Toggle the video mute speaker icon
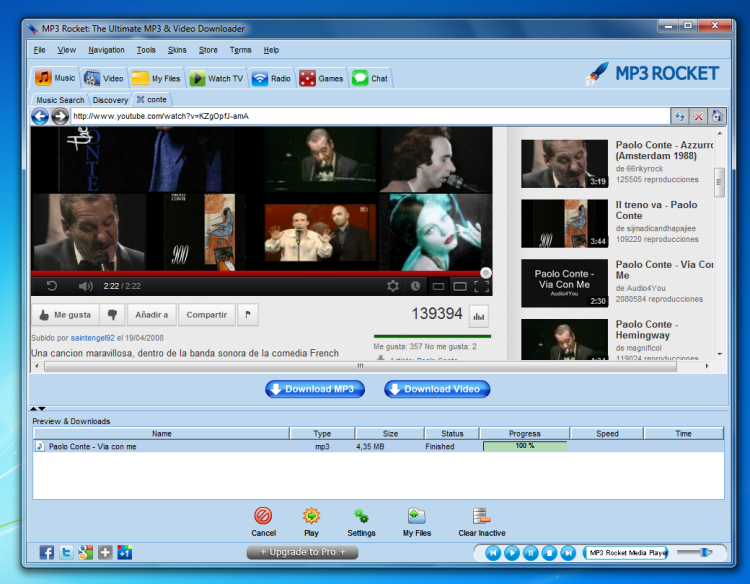The image size is (750, 584). tap(85, 286)
